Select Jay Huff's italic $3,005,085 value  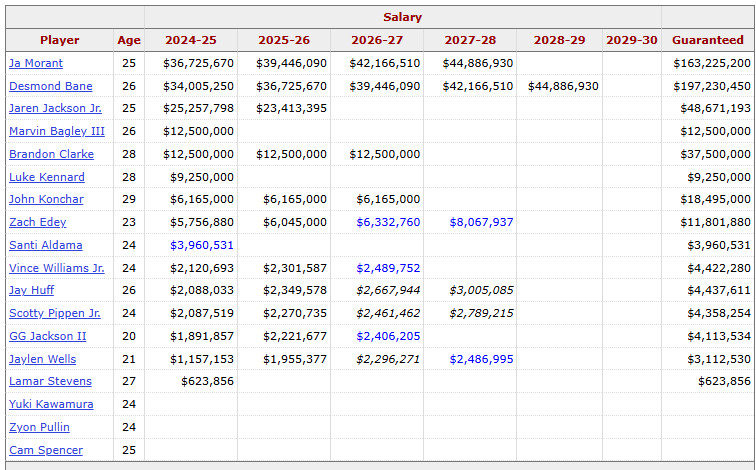[481, 290]
